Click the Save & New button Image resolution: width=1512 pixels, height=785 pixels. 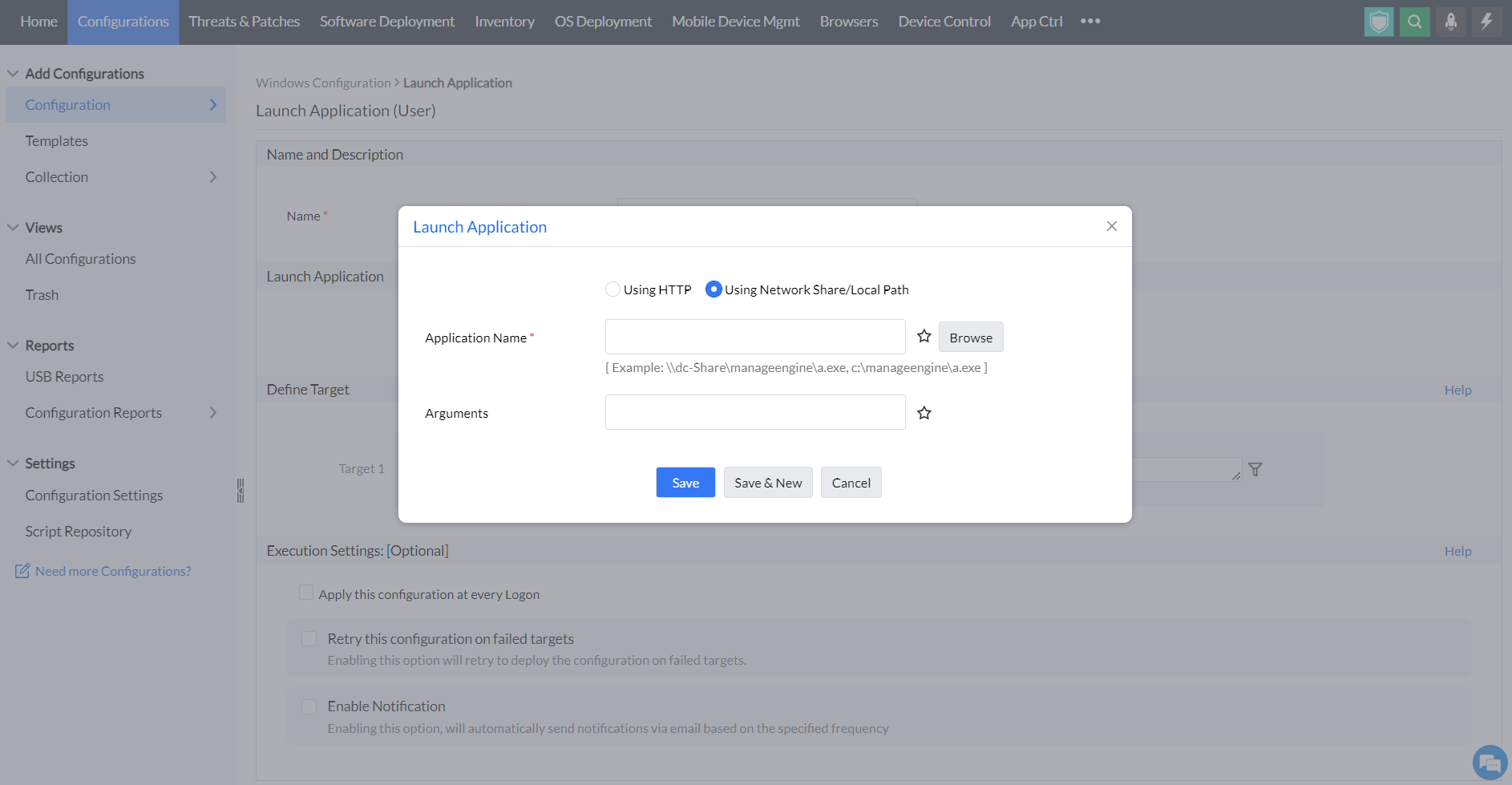coord(768,483)
